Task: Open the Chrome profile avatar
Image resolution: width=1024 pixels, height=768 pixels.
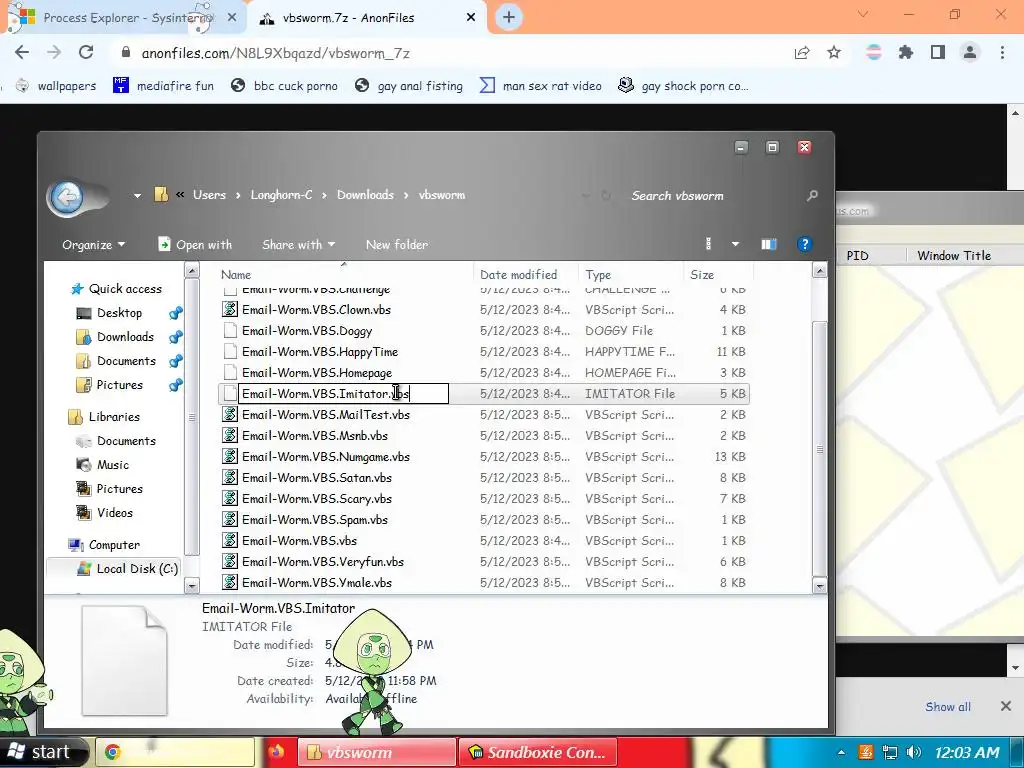Action: (970, 52)
